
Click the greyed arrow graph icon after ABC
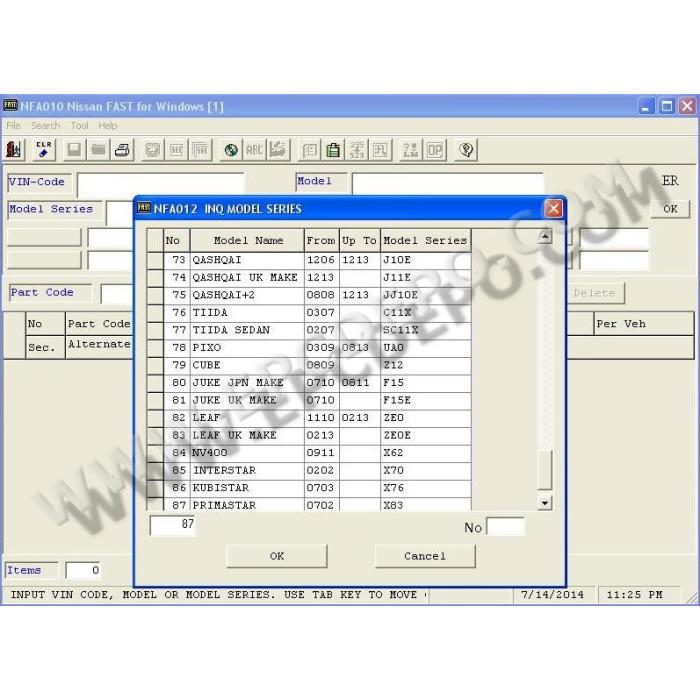pos(279,150)
